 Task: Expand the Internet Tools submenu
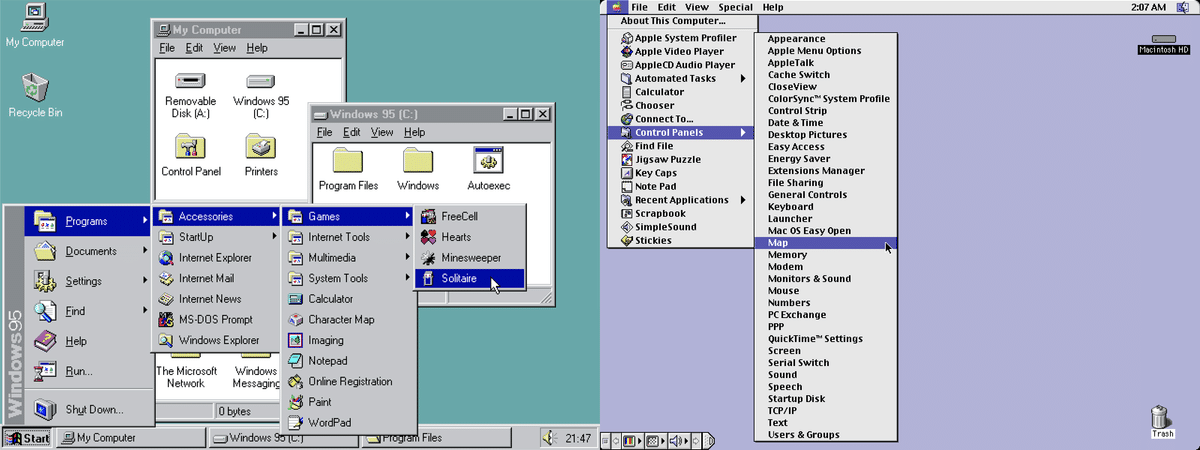(x=348, y=237)
